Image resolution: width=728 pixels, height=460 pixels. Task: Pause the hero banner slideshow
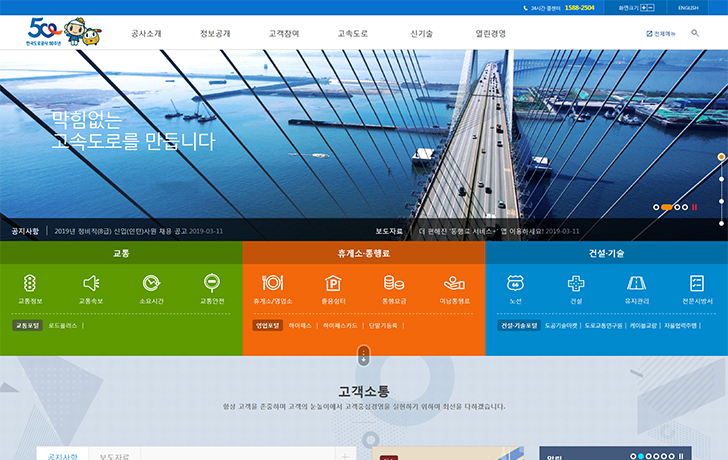point(695,207)
